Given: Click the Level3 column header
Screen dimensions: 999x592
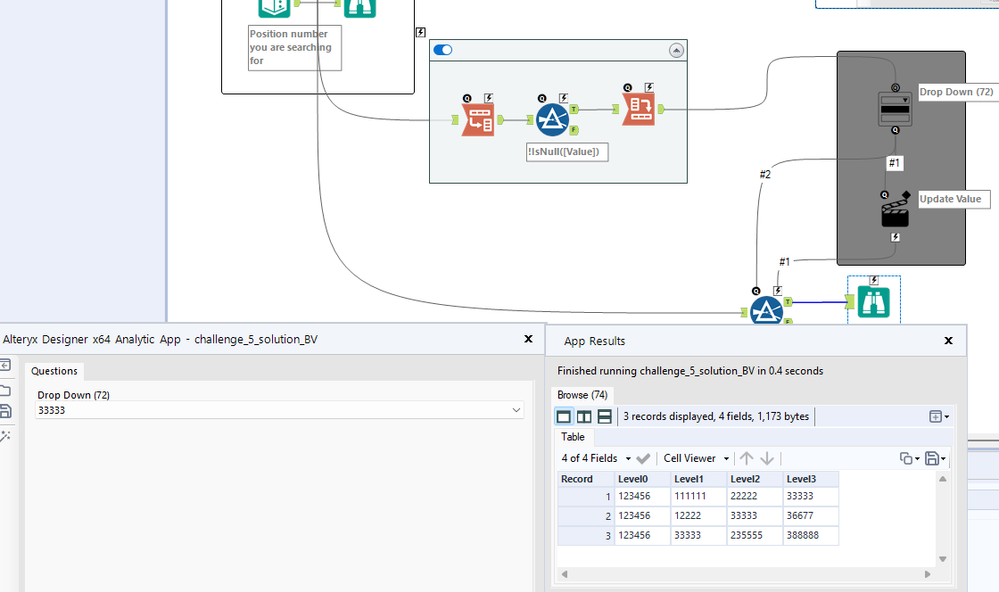Looking at the screenshot, I should 810,479.
